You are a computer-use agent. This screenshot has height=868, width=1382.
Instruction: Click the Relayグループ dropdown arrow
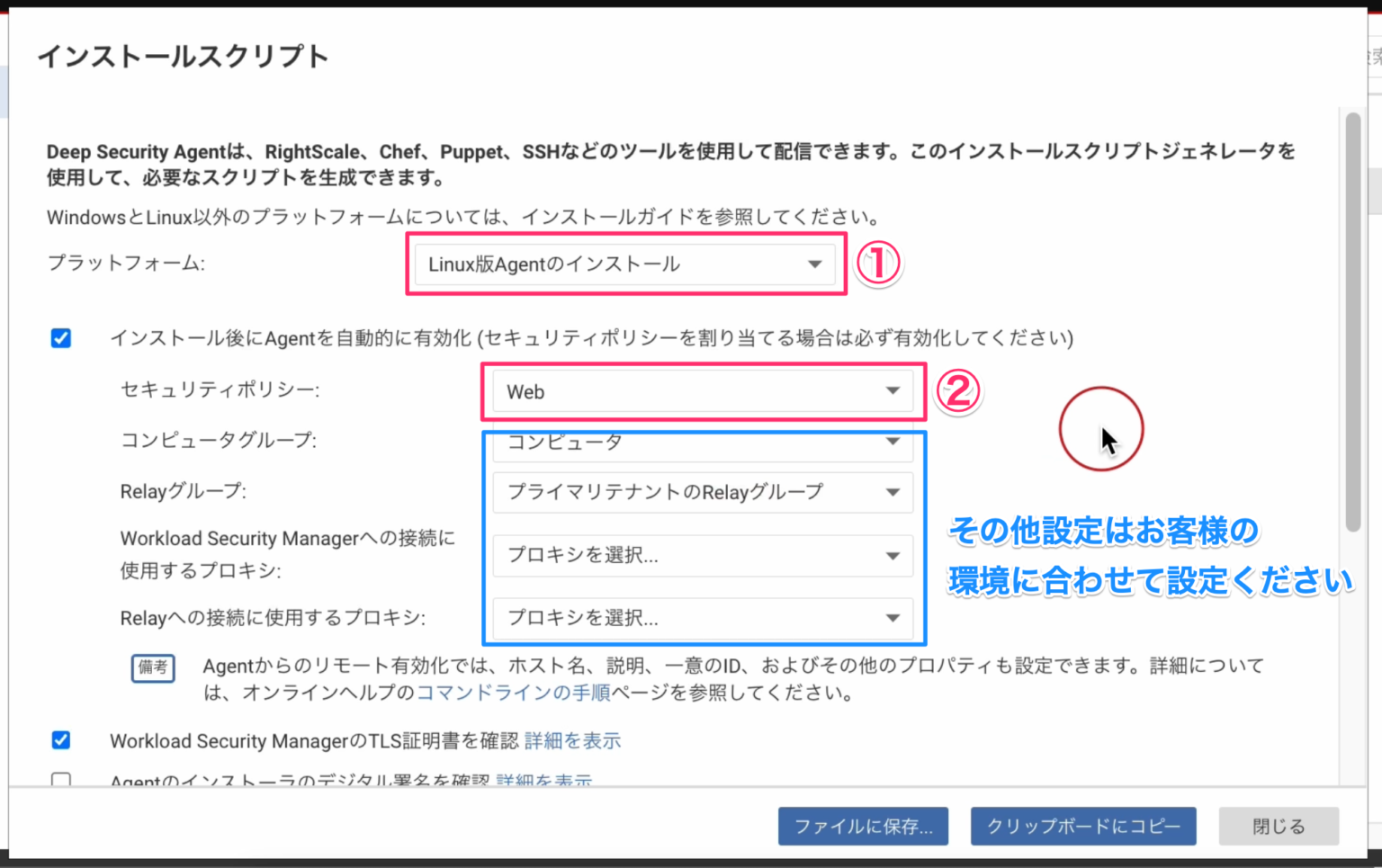pyautogui.click(x=892, y=492)
